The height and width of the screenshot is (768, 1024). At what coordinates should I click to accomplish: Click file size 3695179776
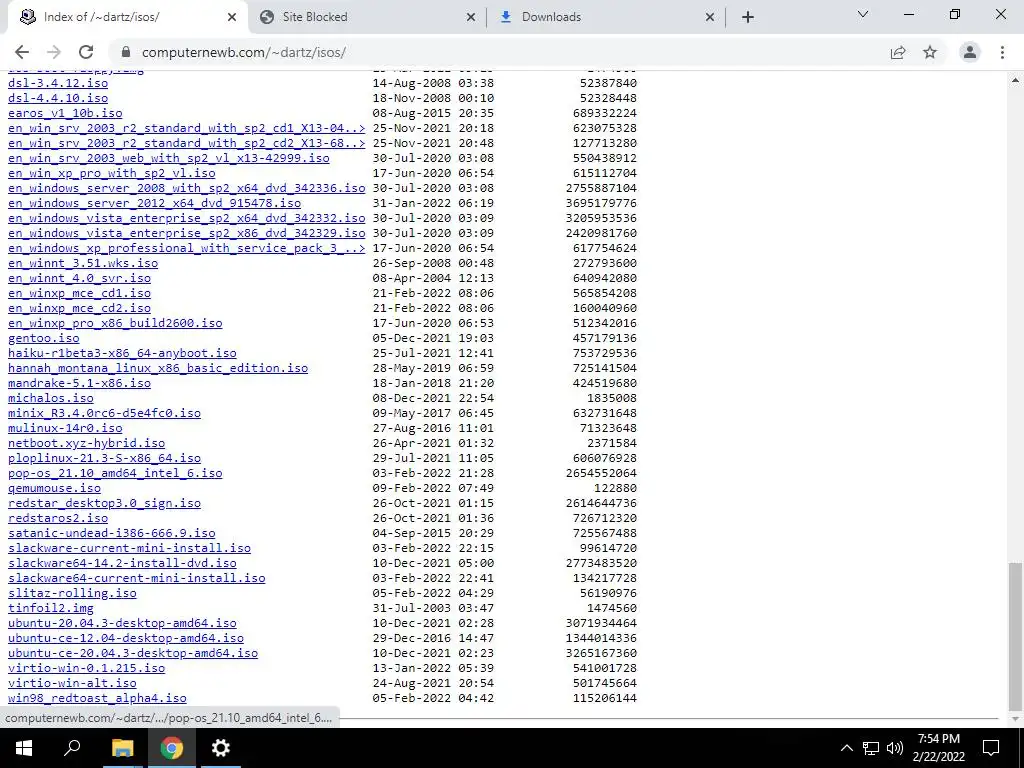pyautogui.click(x=601, y=203)
